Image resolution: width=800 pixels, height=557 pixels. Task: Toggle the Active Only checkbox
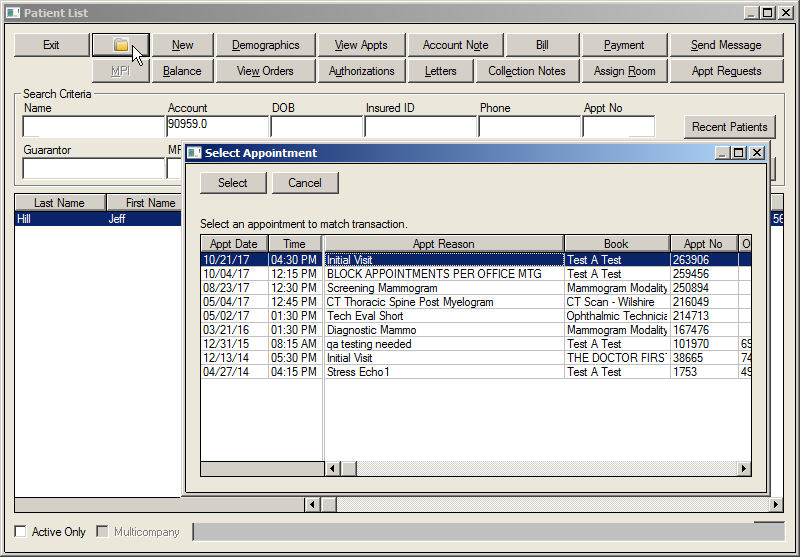coord(21,532)
